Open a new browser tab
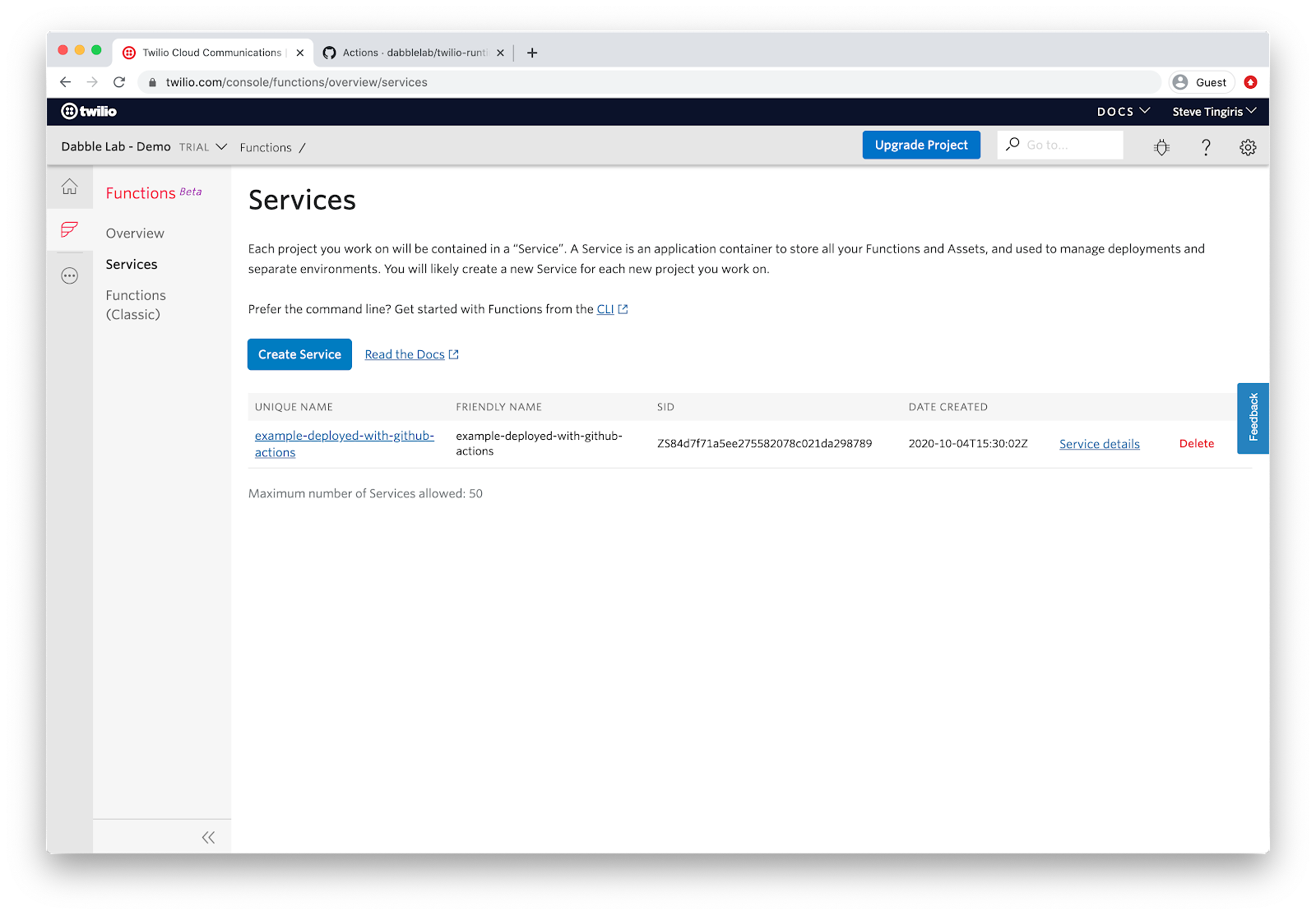This screenshot has width=1316, height=915. [532, 53]
